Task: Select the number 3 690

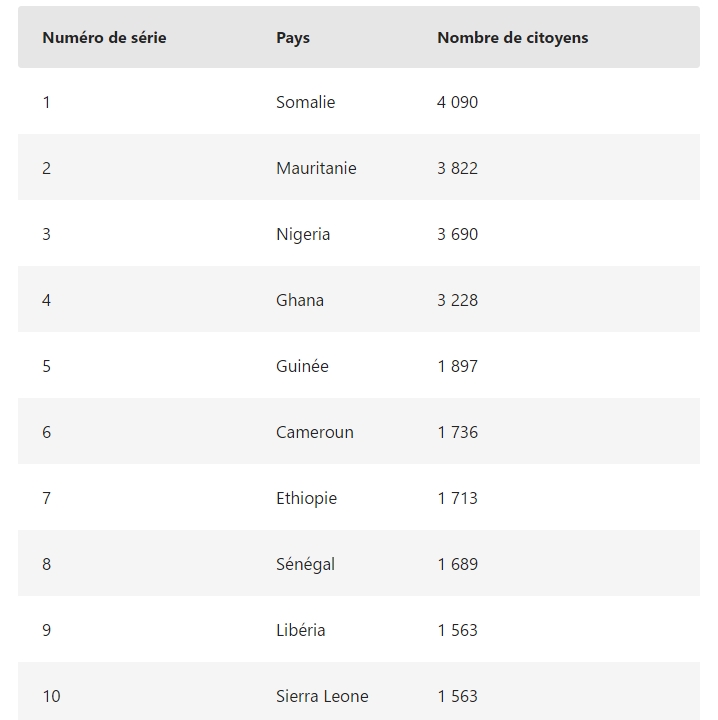Action: point(457,234)
